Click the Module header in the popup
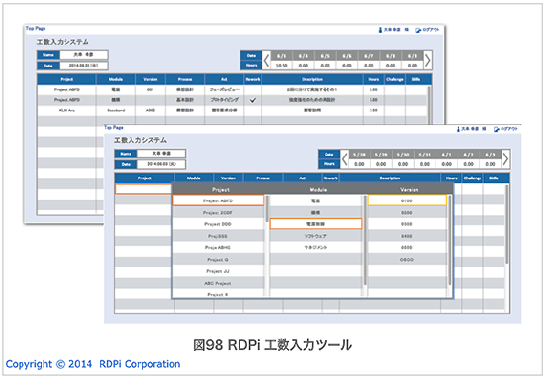Screen dimensions: 545x377 tap(318, 190)
